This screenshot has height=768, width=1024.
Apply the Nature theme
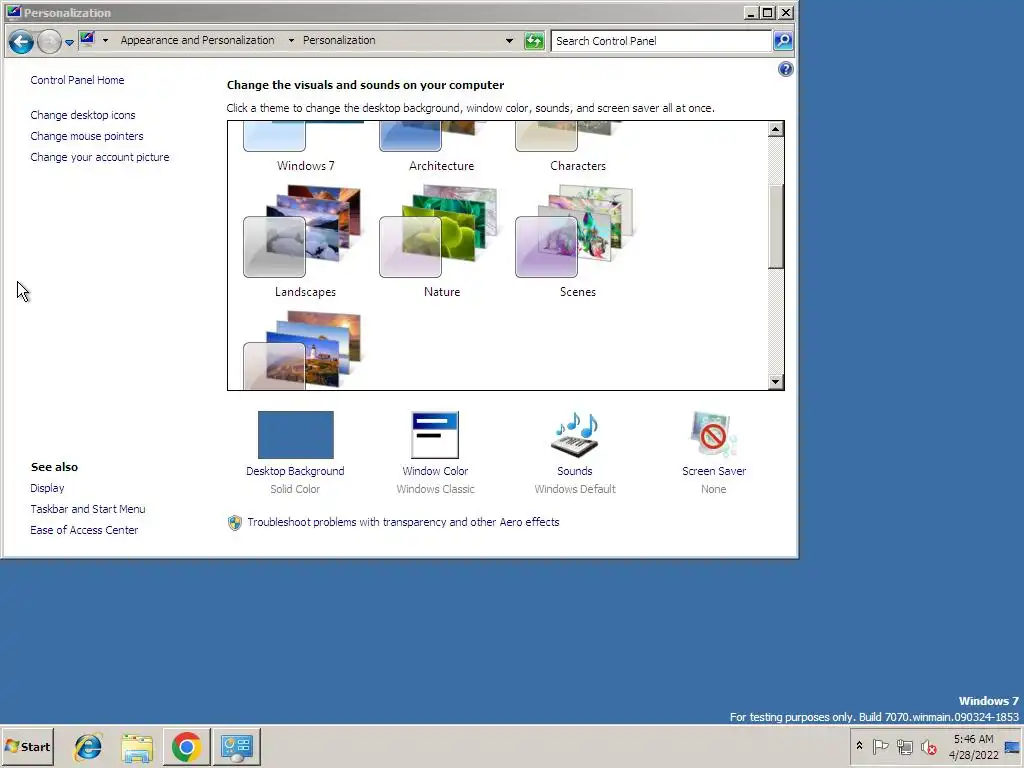pyautogui.click(x=441, y=242)
